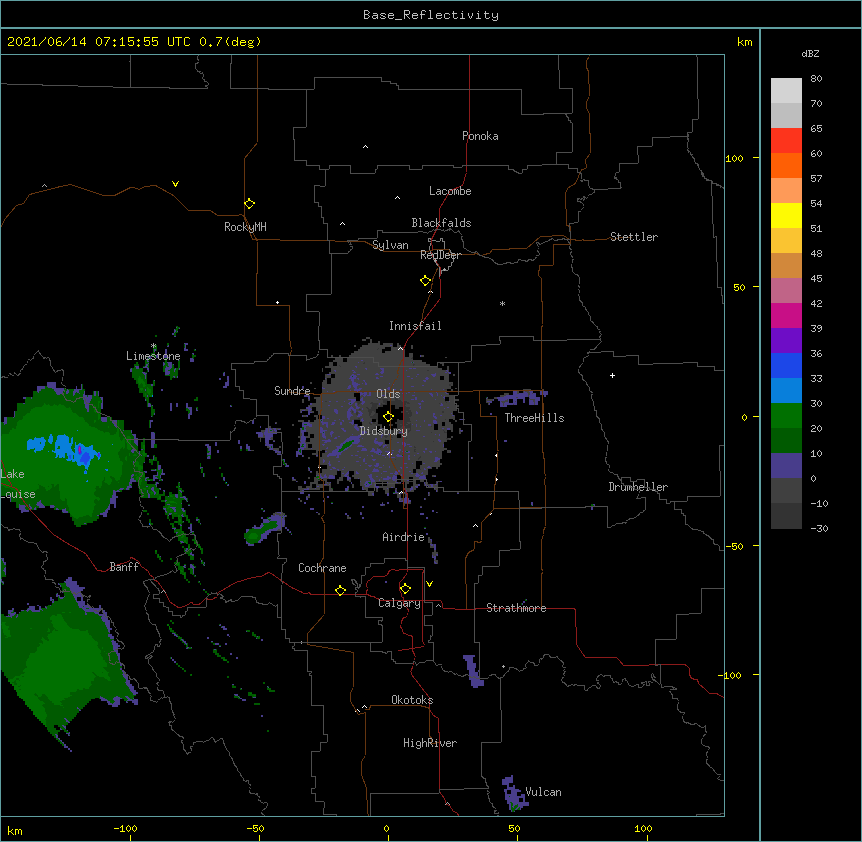Select the RockyMH label
The width and height of the screenshot is (862, 842).
(x=245, y=227)
